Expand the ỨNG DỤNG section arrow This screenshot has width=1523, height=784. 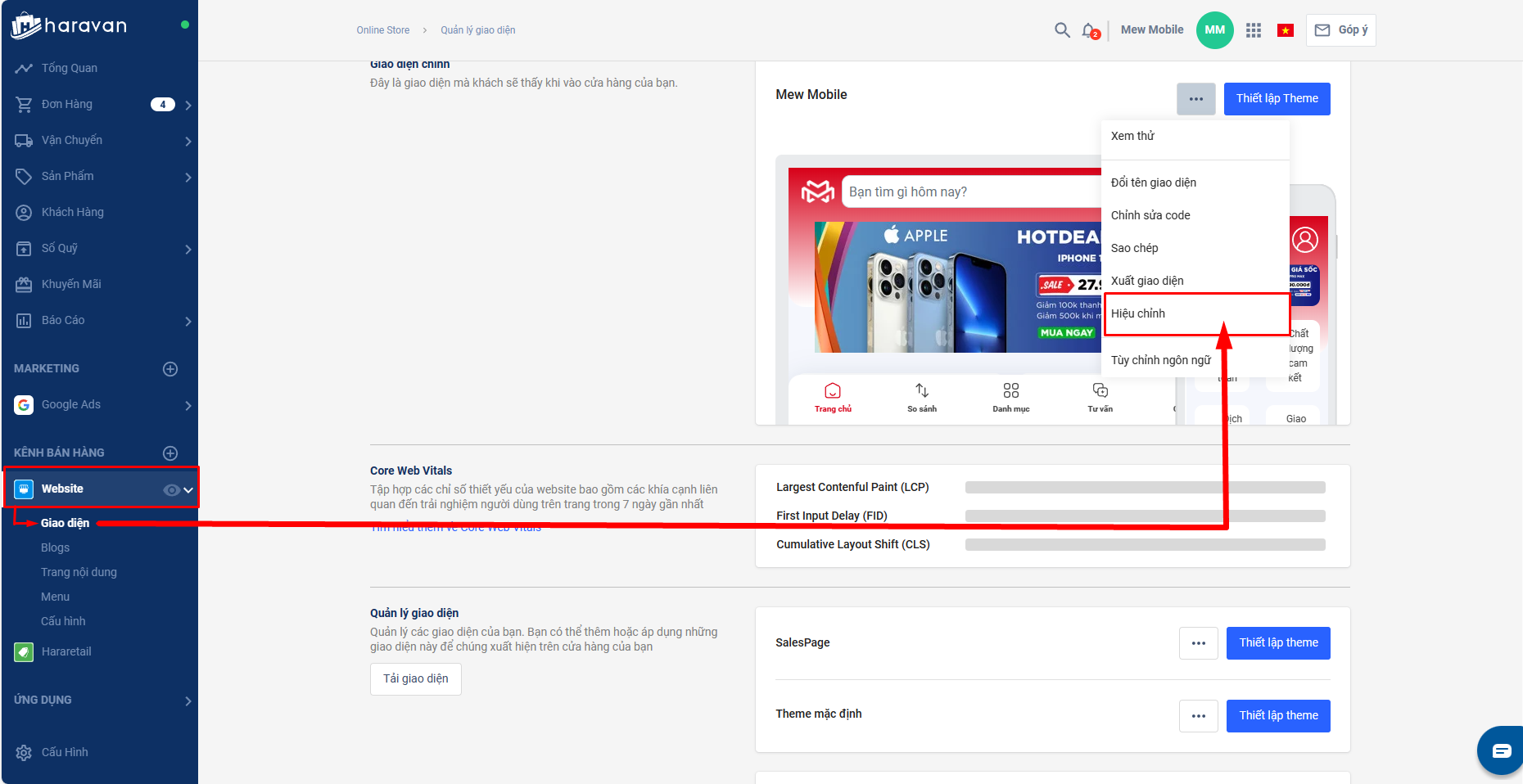tap(188, 701)
